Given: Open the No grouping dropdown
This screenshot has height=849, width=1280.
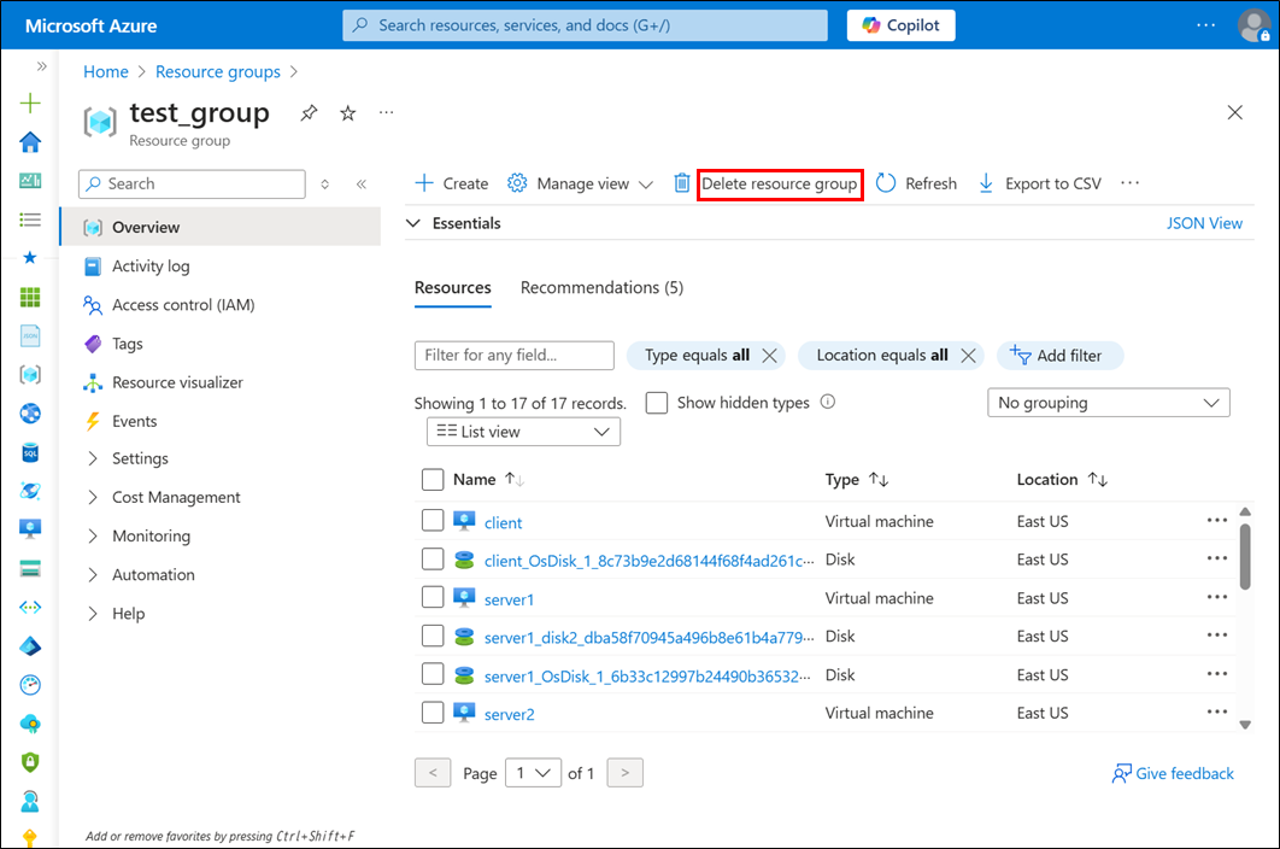Looking at the screenshot, I should coord(1108,402).
